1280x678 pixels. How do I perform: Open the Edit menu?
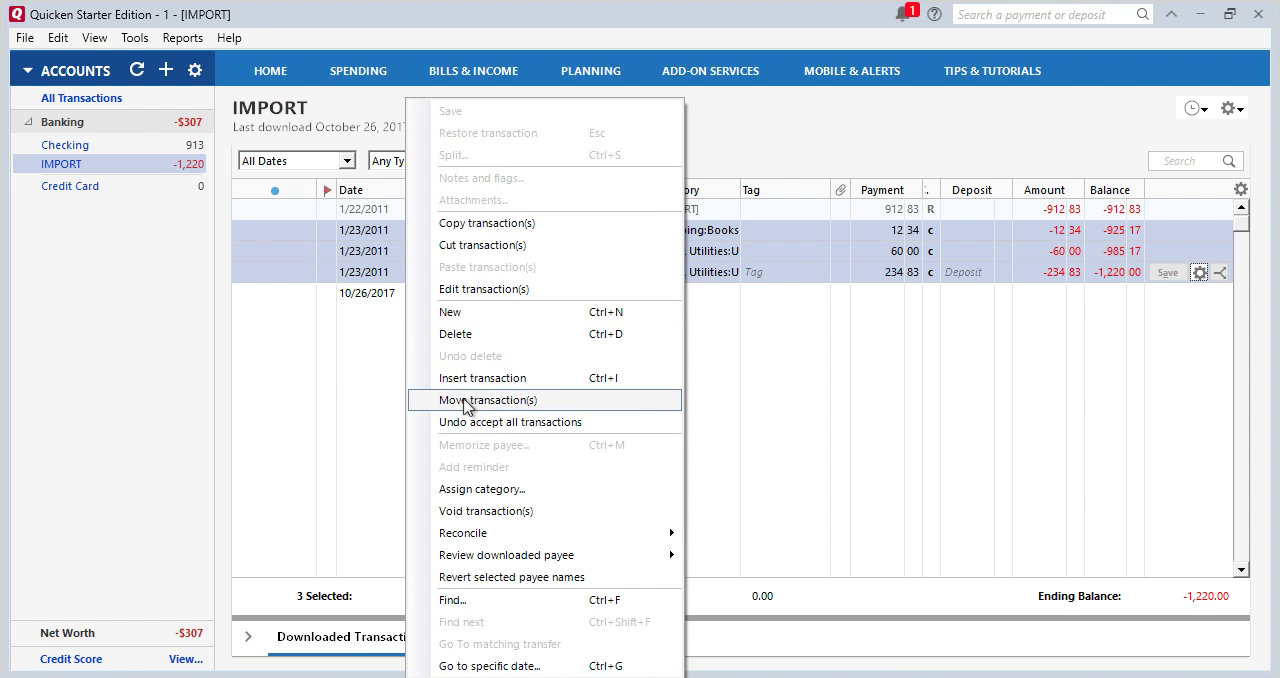tap(58, 38)
